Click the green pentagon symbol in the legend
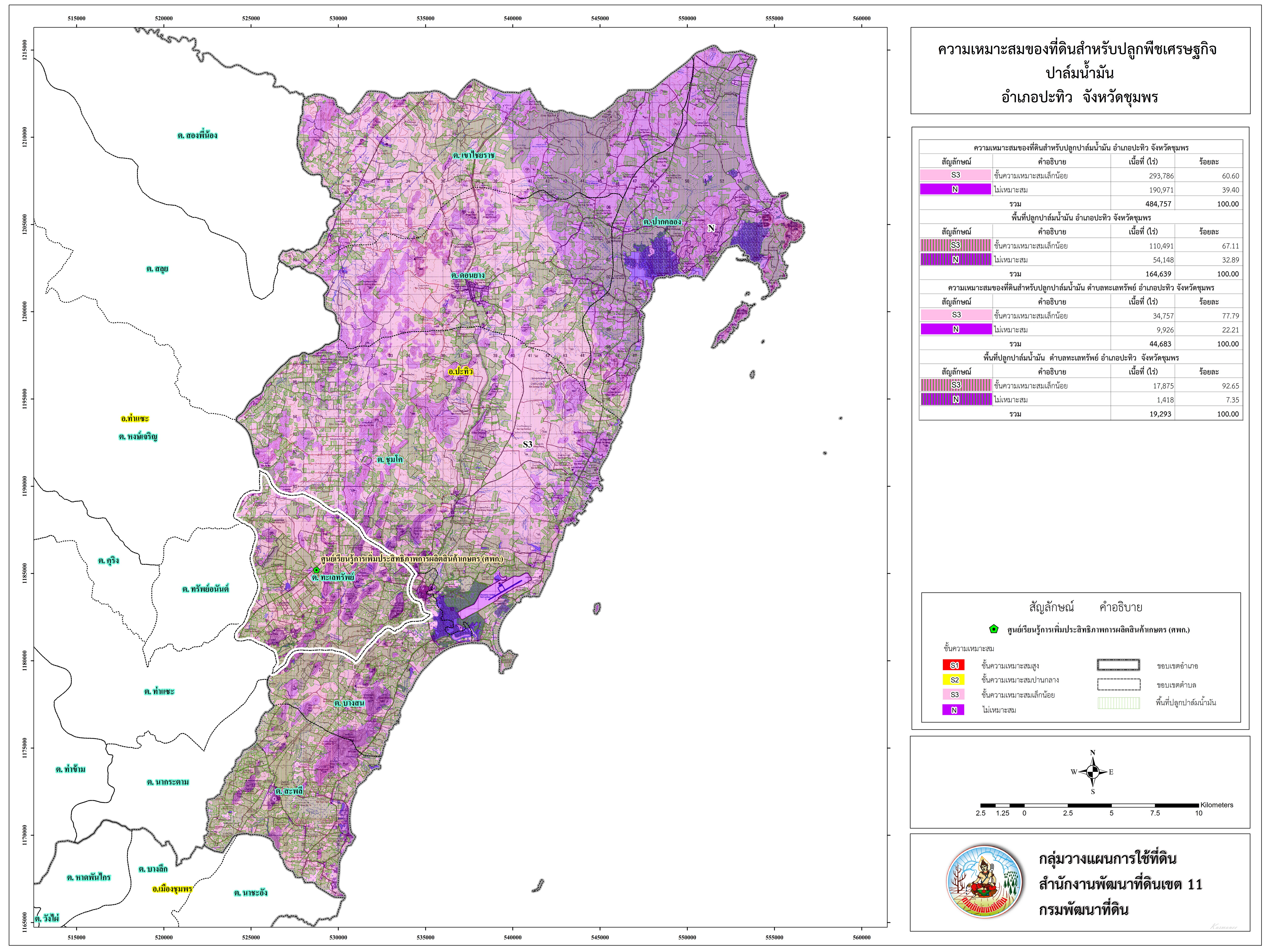 point(994,629)
